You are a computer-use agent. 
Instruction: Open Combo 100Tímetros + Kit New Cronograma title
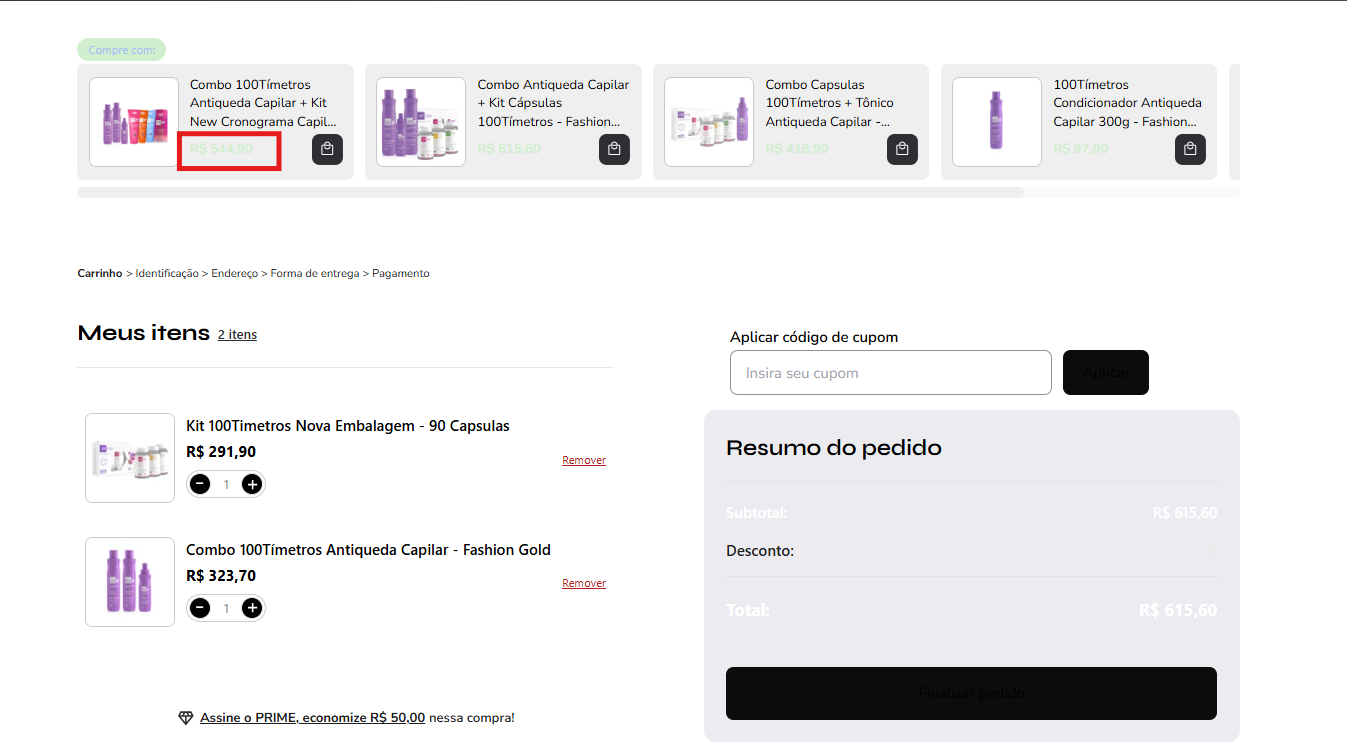click(262, 103)
